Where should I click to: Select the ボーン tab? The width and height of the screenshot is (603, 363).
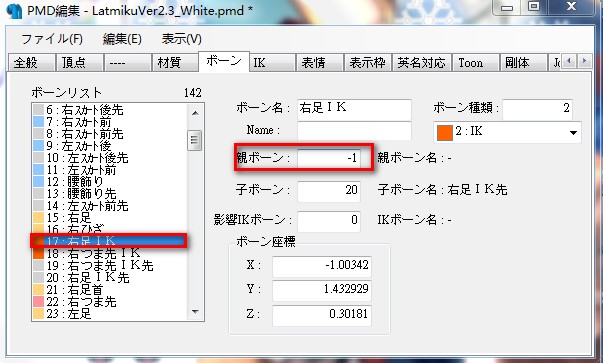click(x=224, y=61)
